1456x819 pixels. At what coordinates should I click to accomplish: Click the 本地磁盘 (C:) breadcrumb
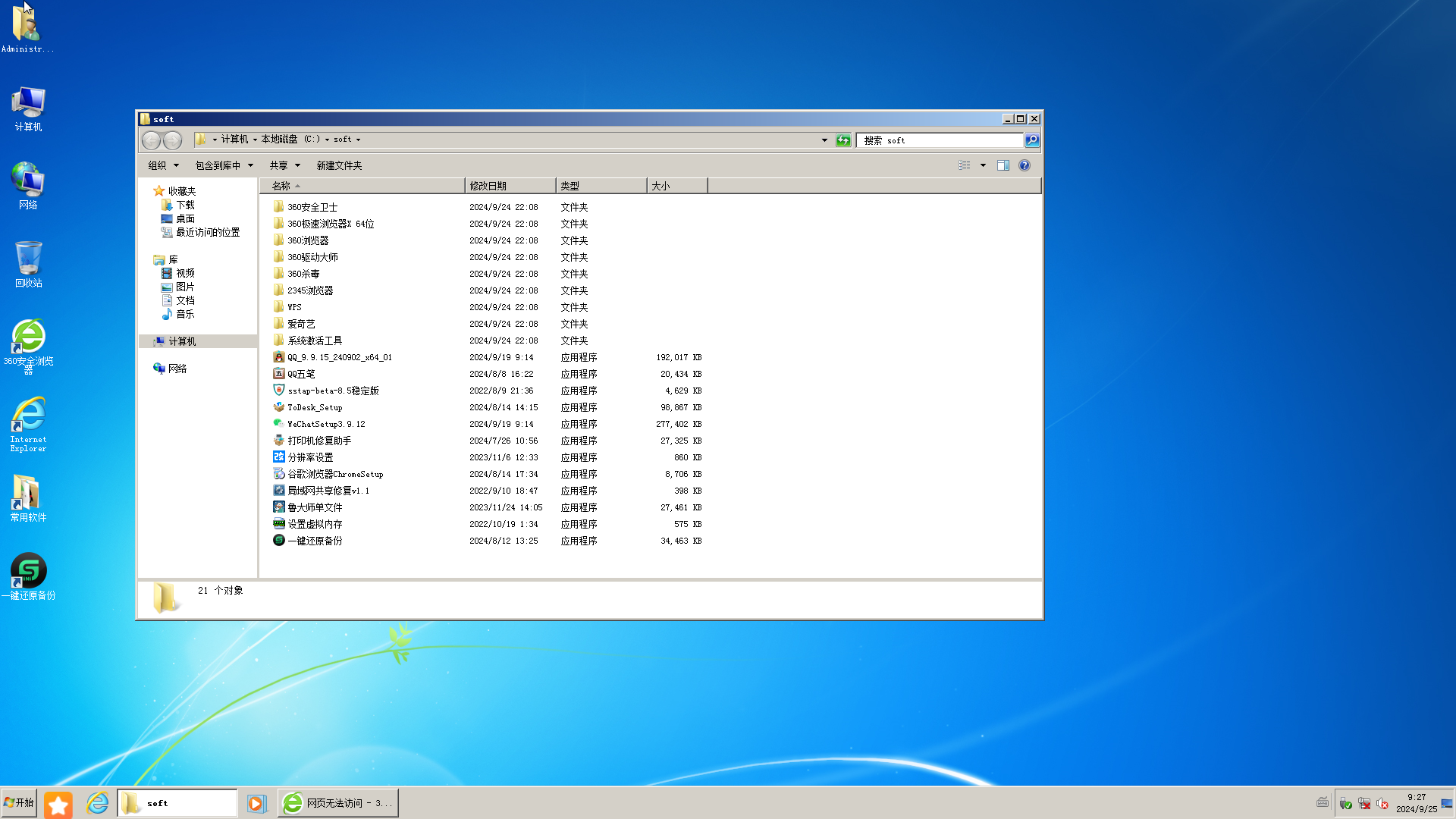[290, 140]
